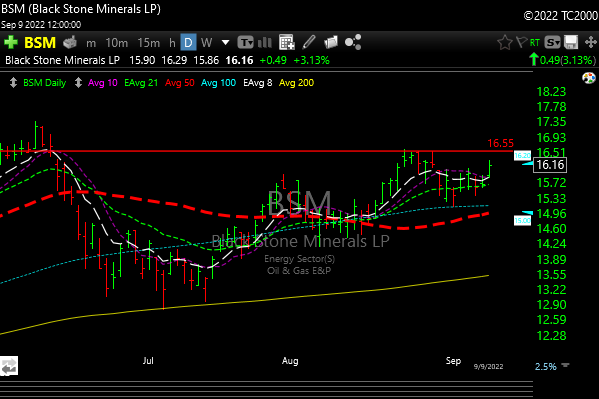599x399 pixels.
Task: Click the Sep month label on time axis
Action: click(453, 361)
